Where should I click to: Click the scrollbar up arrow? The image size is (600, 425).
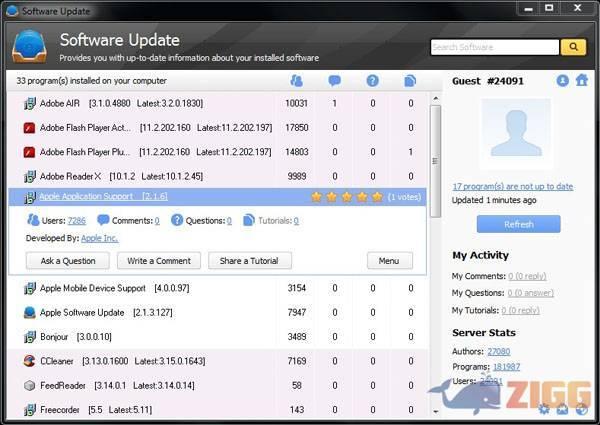[x=435, y=99]
